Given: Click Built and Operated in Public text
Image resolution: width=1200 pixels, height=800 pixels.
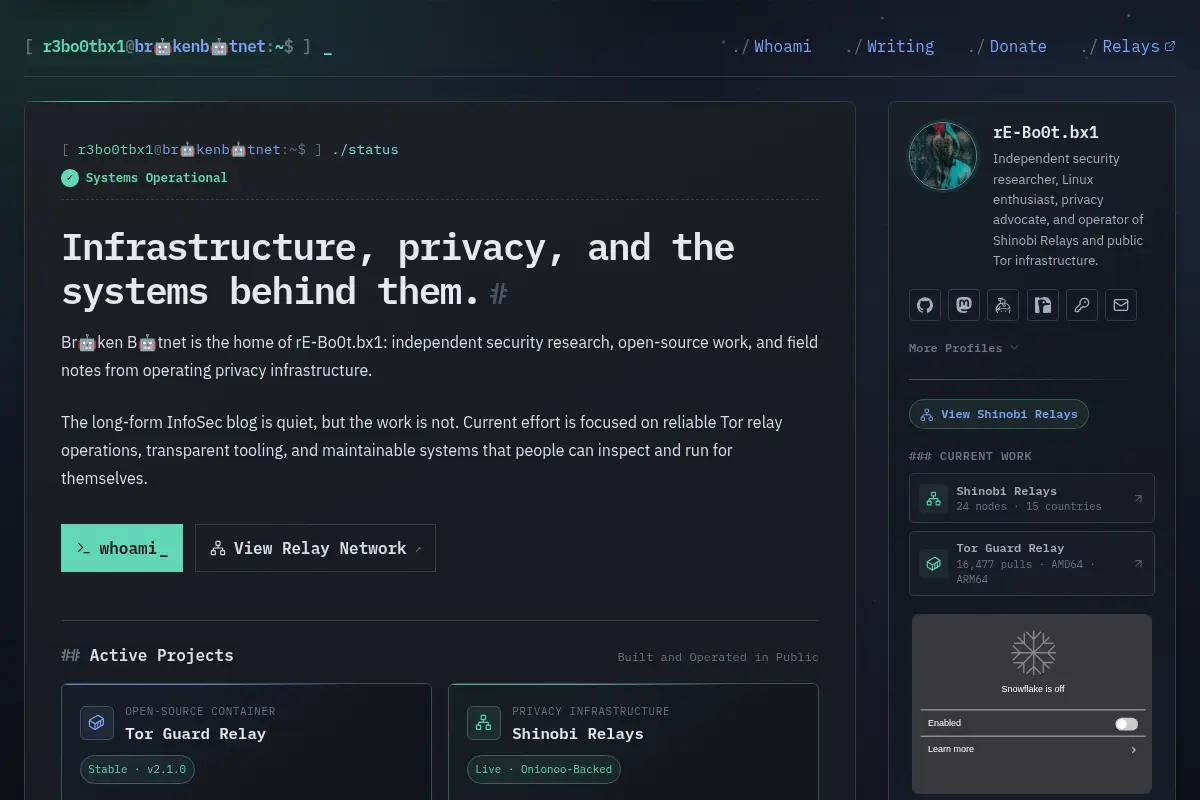Looking at the screenshot, I should click(718, 657).
